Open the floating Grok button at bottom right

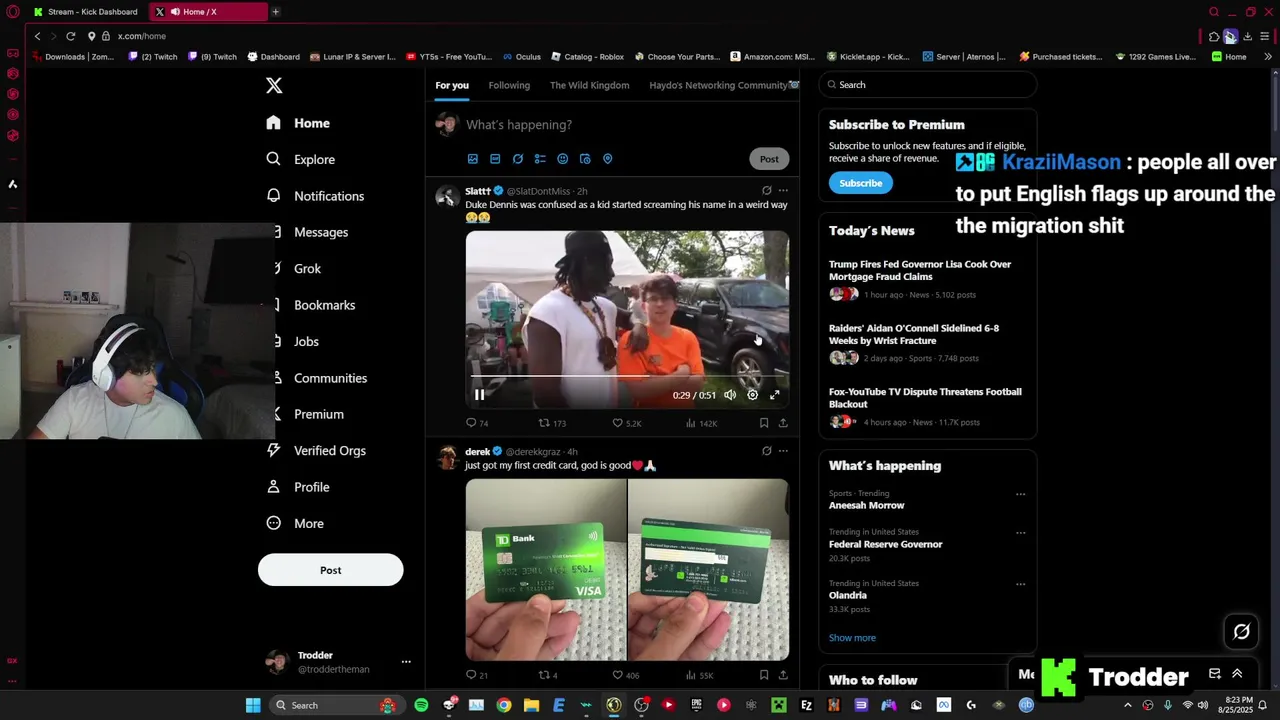(1241, 632)
